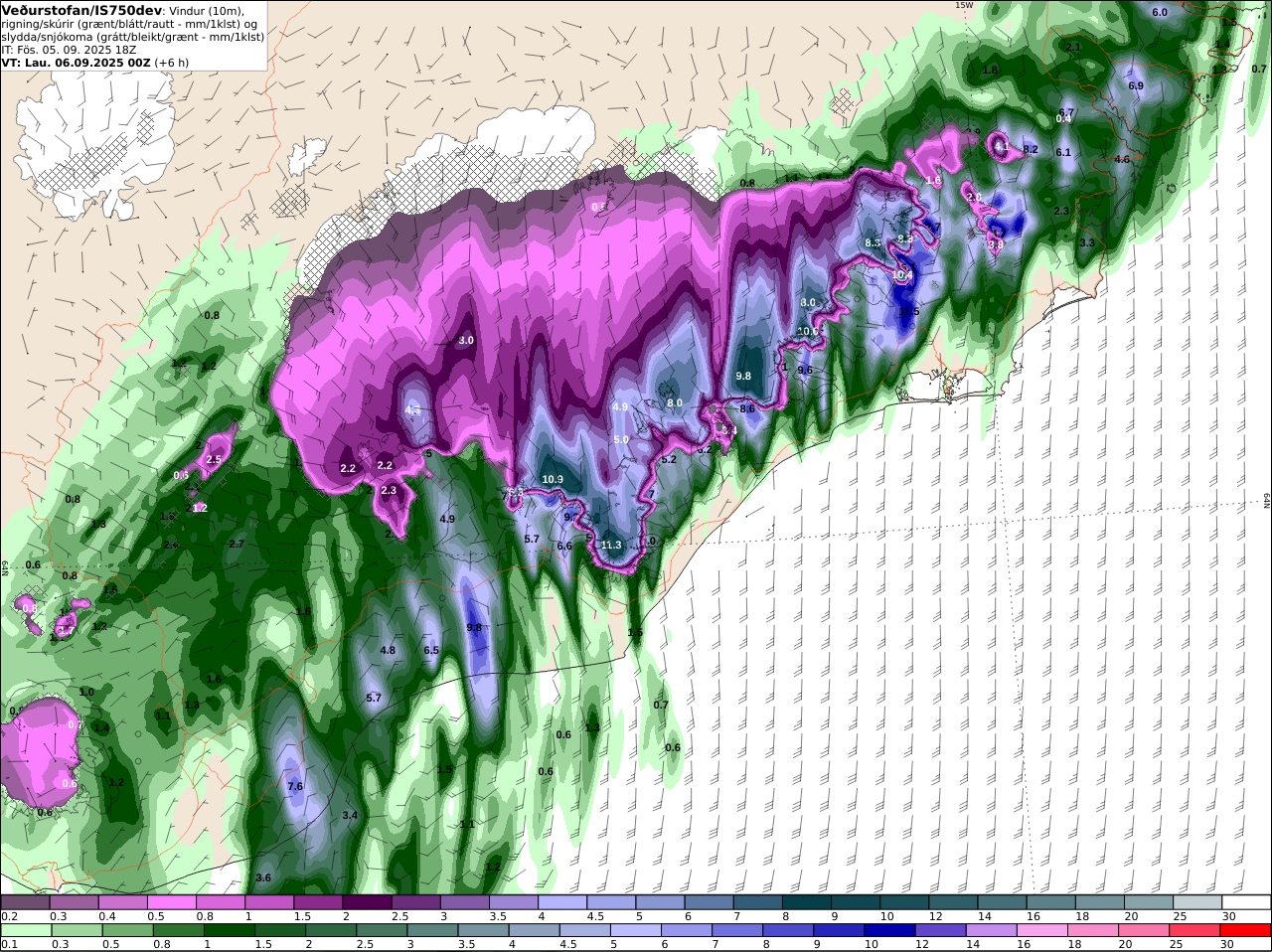Click the 3.3 precipitation value label

(1087, 242)
